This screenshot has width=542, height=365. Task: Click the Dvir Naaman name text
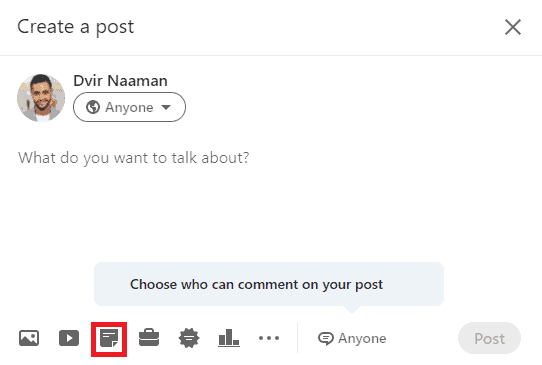click(120, 81)
